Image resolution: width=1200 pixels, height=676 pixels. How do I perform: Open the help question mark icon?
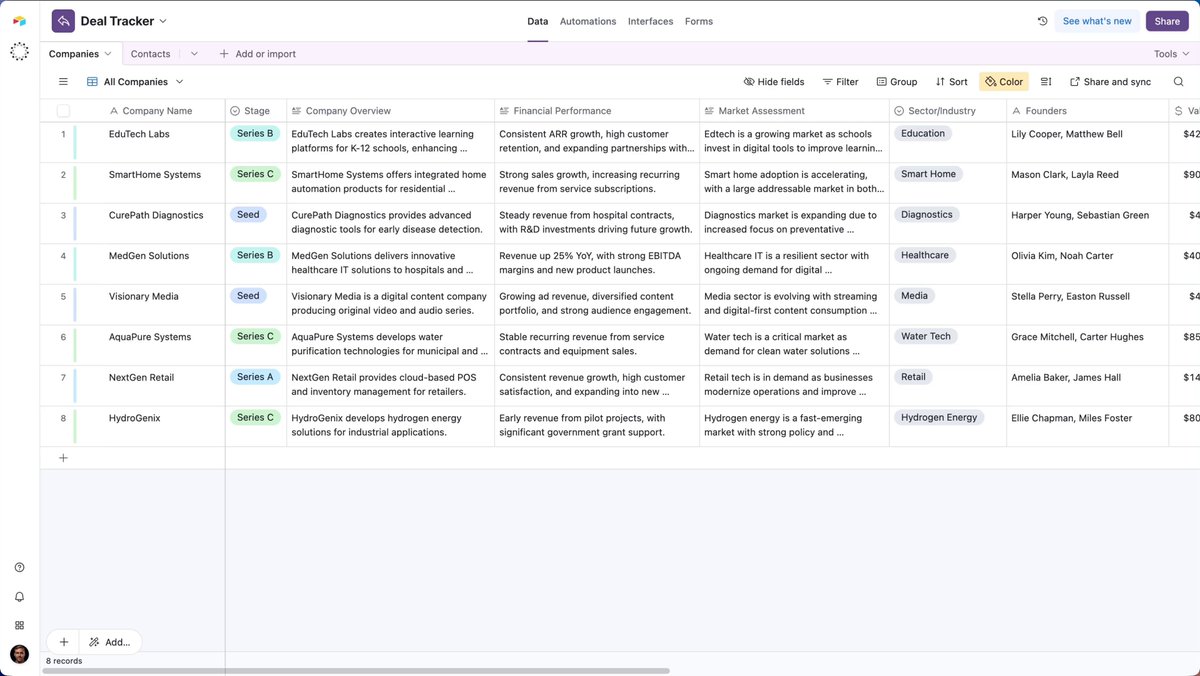[19, 567]
